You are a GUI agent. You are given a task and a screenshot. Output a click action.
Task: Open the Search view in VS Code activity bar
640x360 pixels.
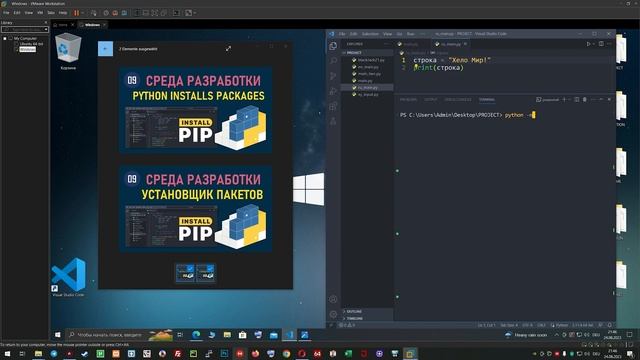pyautogui.click(x=333, y=61)
